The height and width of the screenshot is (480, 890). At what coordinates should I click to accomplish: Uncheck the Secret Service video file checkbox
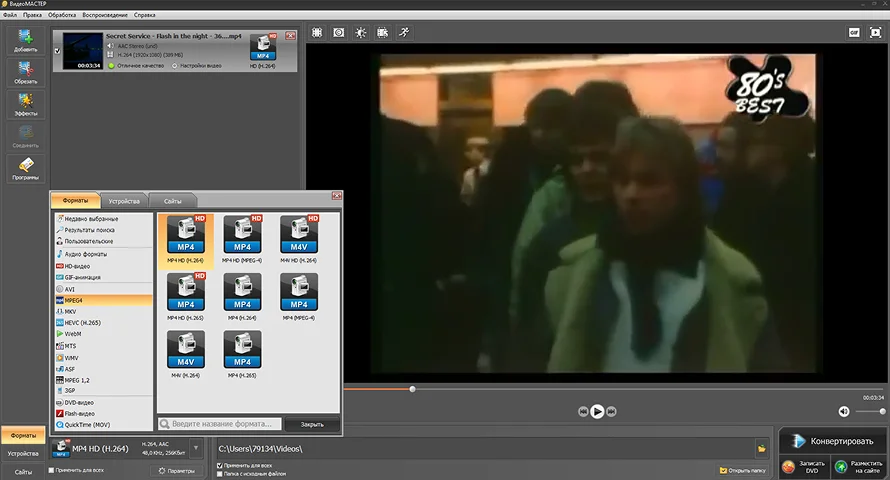(57, 51)
